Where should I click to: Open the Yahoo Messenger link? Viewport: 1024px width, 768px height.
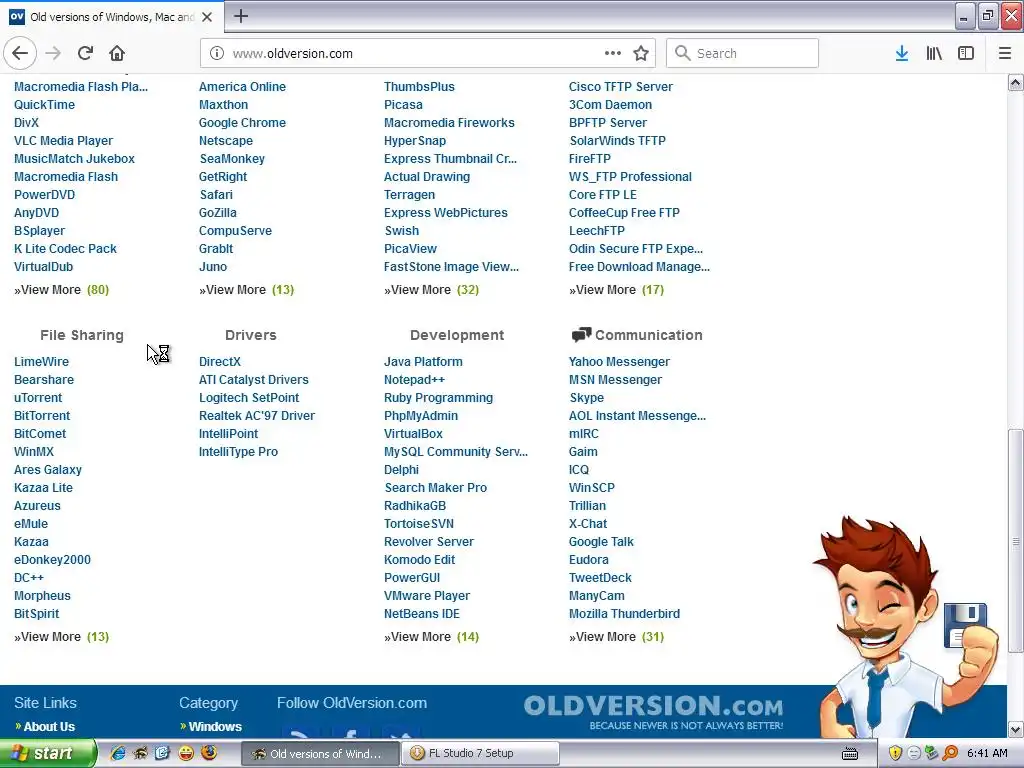point(619,361)
